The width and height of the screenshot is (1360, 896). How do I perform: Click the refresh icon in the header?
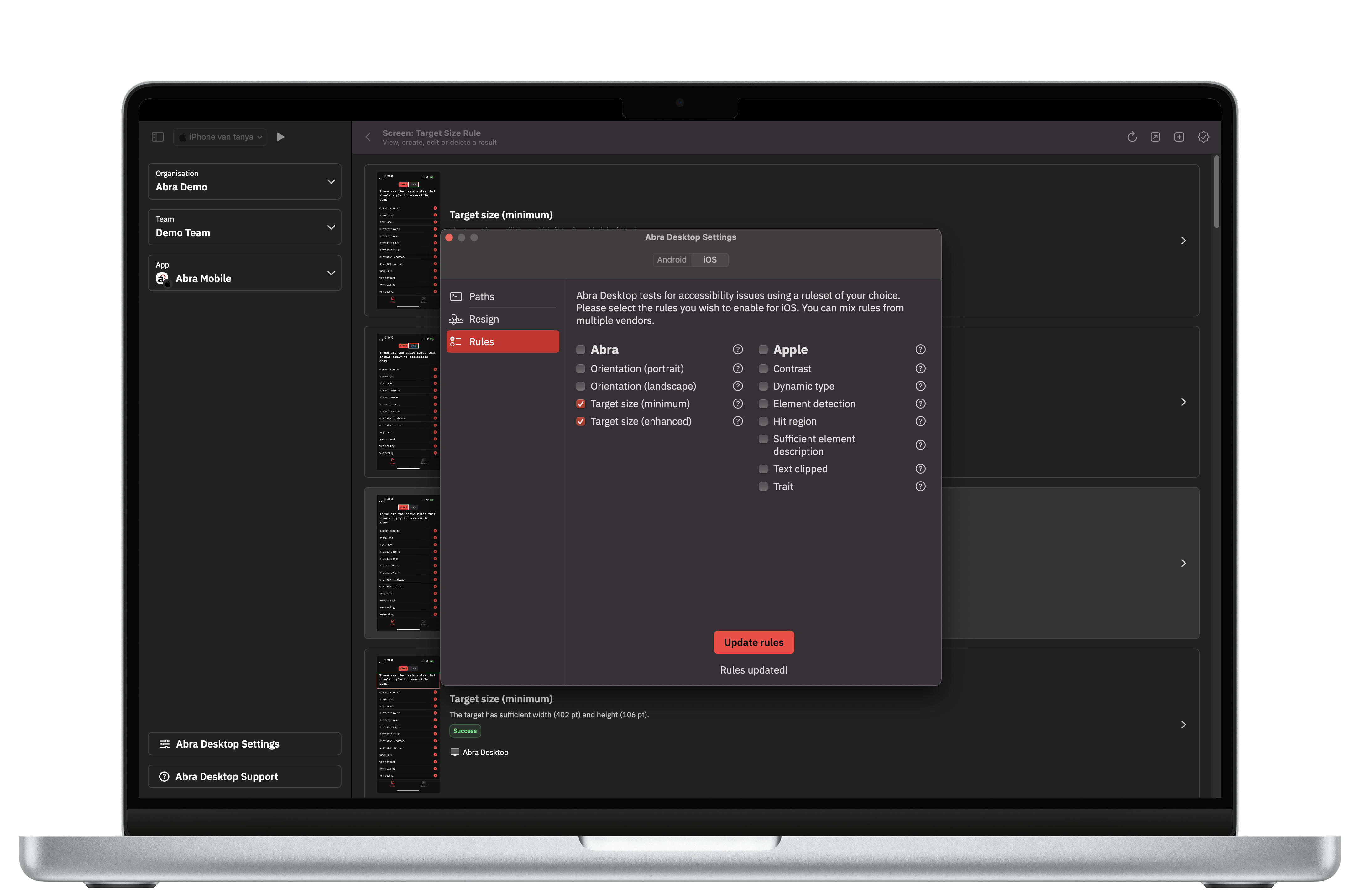click(1132, 137)
